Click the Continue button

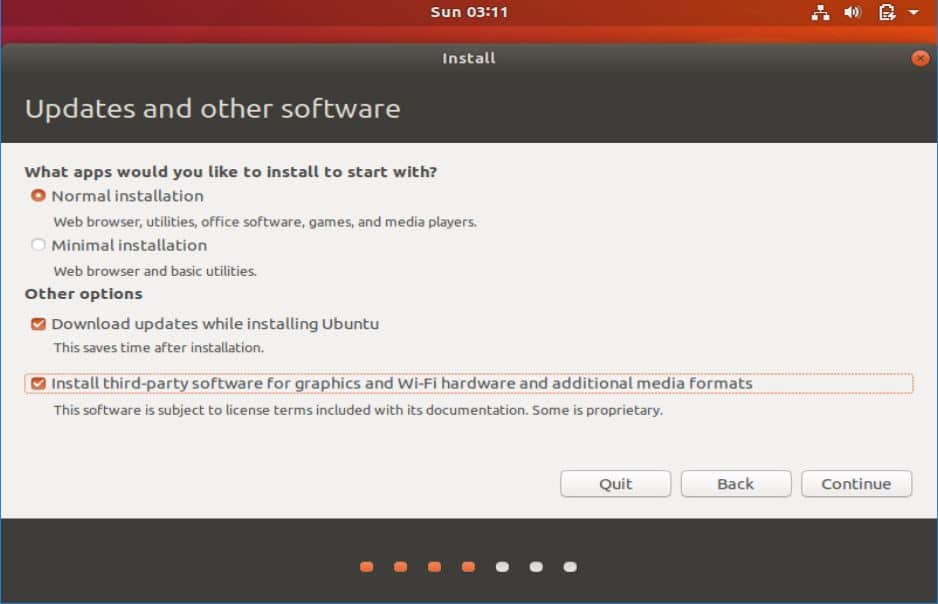point(856,484)
